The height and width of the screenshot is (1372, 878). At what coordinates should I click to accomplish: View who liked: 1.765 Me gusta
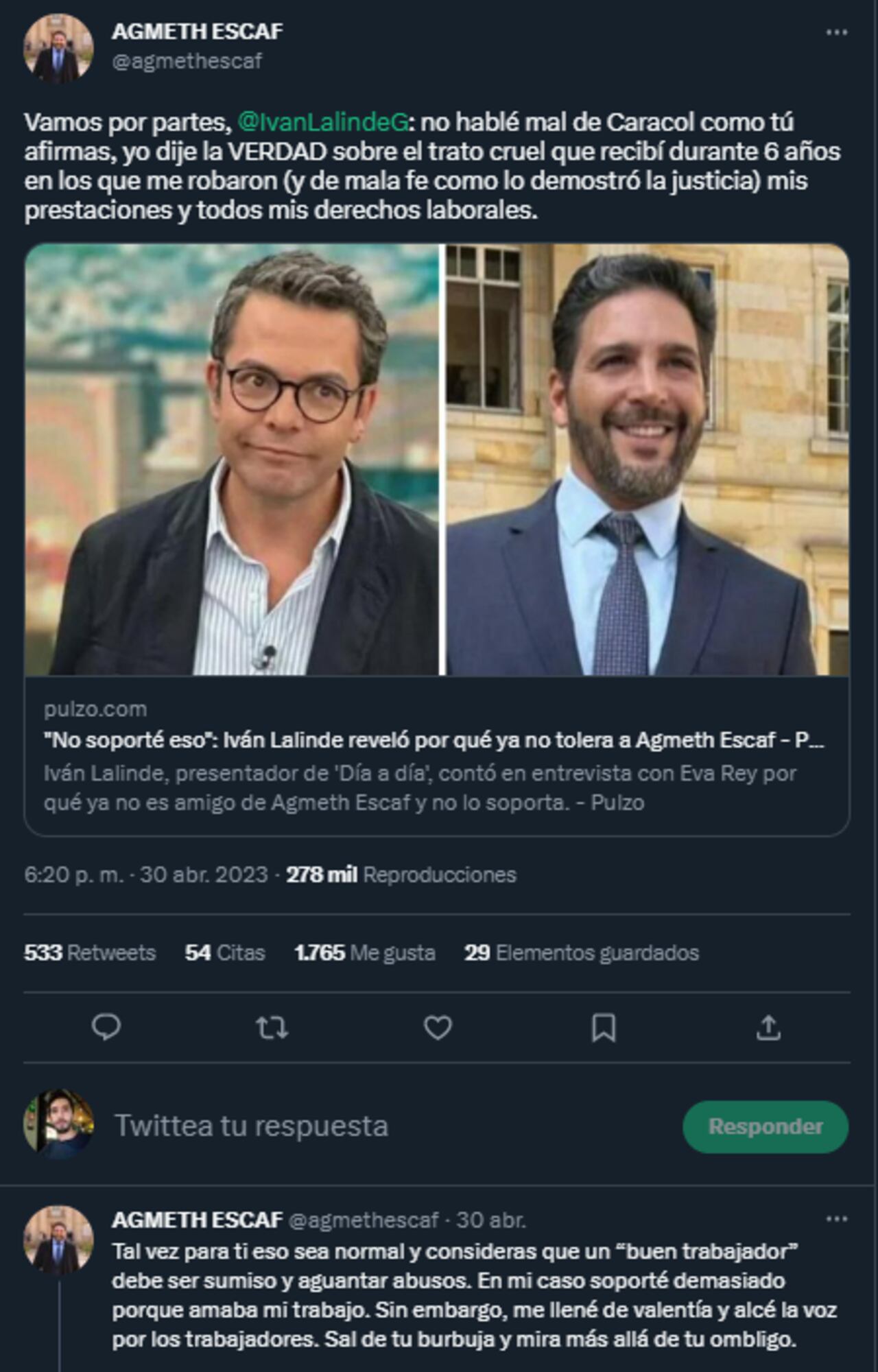(364, 953)
